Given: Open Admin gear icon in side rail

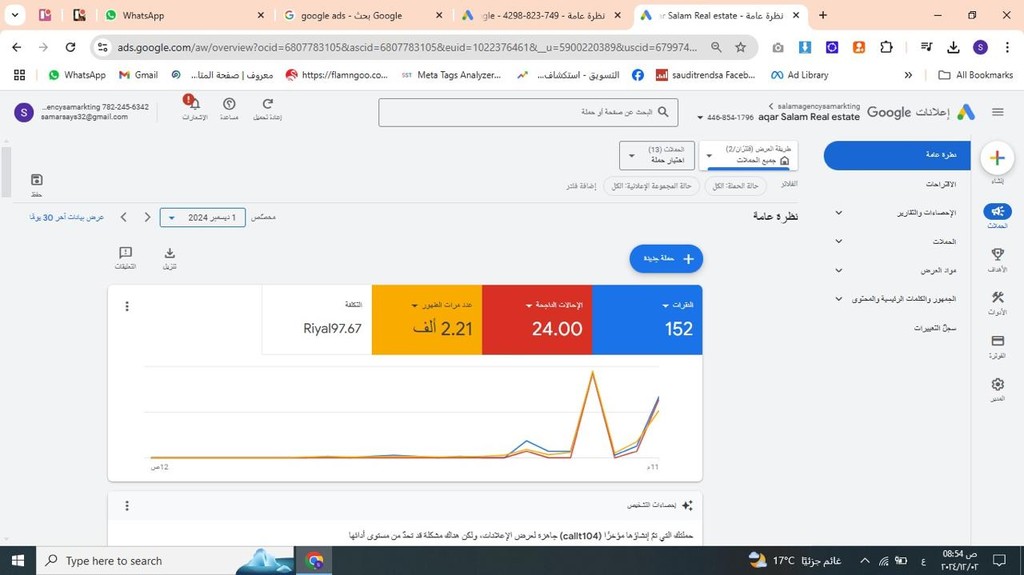Looking at the screenshot, I should point(997,384).
